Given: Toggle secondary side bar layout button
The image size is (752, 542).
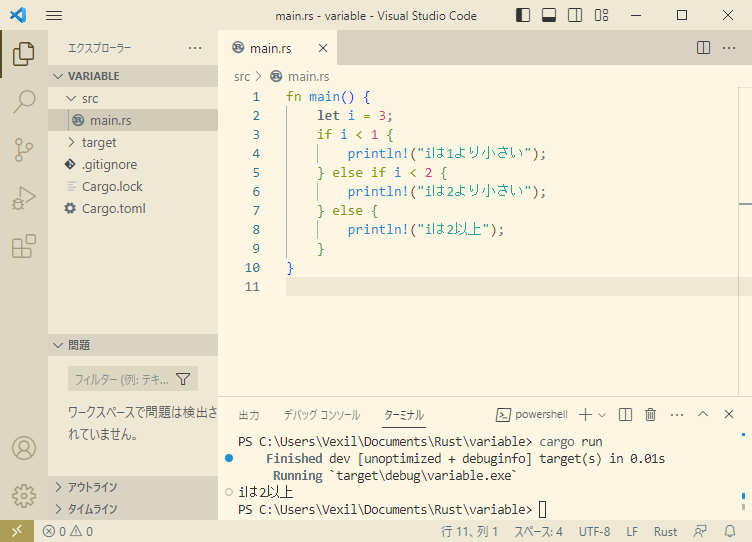Looking at the screenshot, I should pyautogui.click(x=575, y=15).
